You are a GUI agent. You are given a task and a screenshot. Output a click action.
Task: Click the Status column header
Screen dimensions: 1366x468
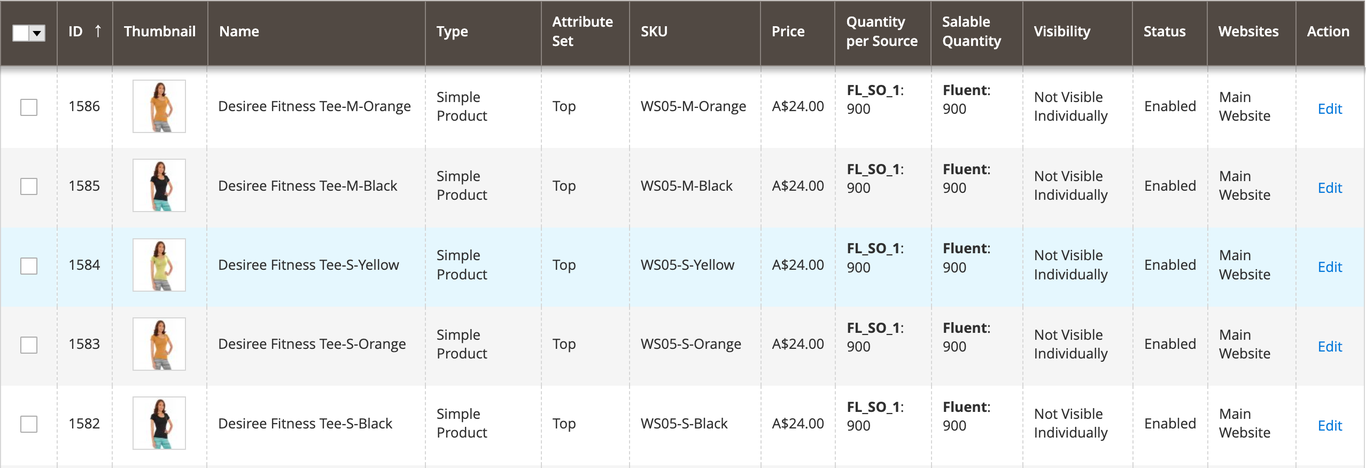point(1164,32)
